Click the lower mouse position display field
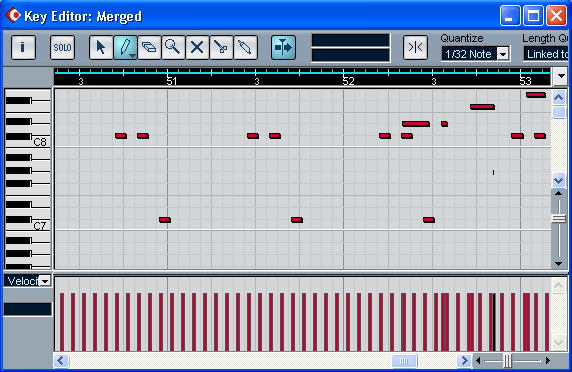This screenshot has width=572, height=372. tap(351, 55)
